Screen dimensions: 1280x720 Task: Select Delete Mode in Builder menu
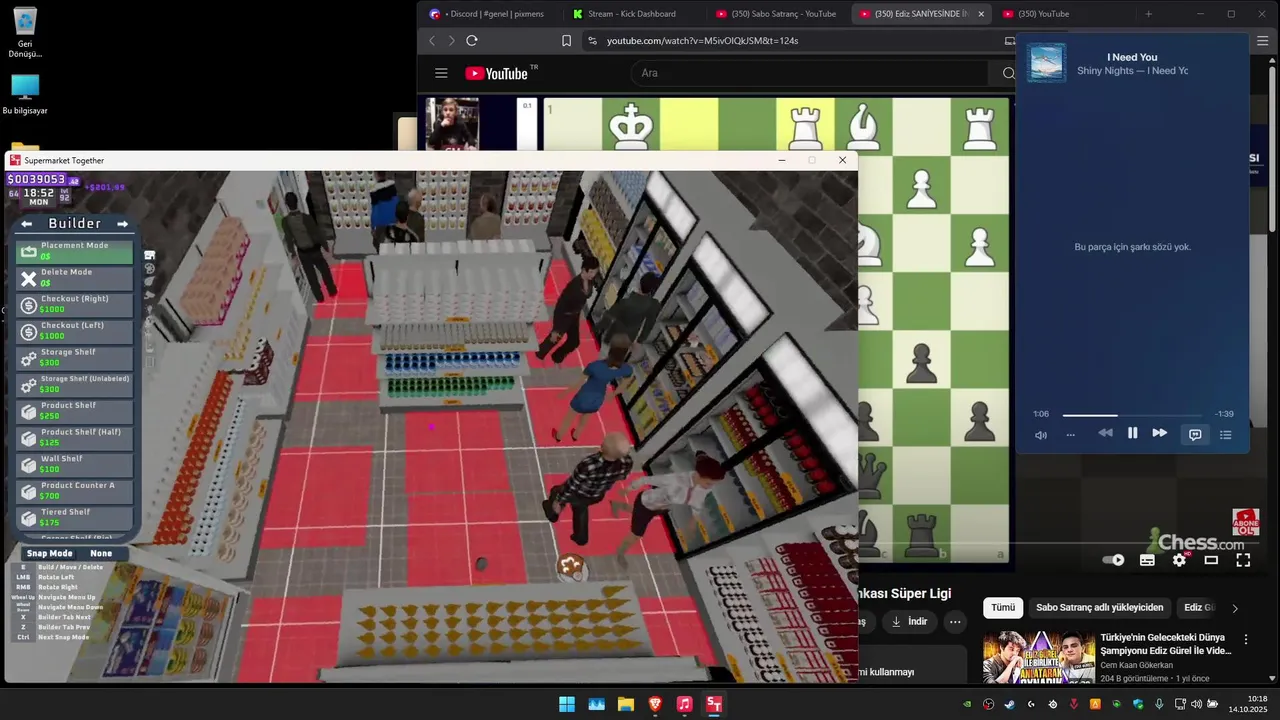pos(74,278)
